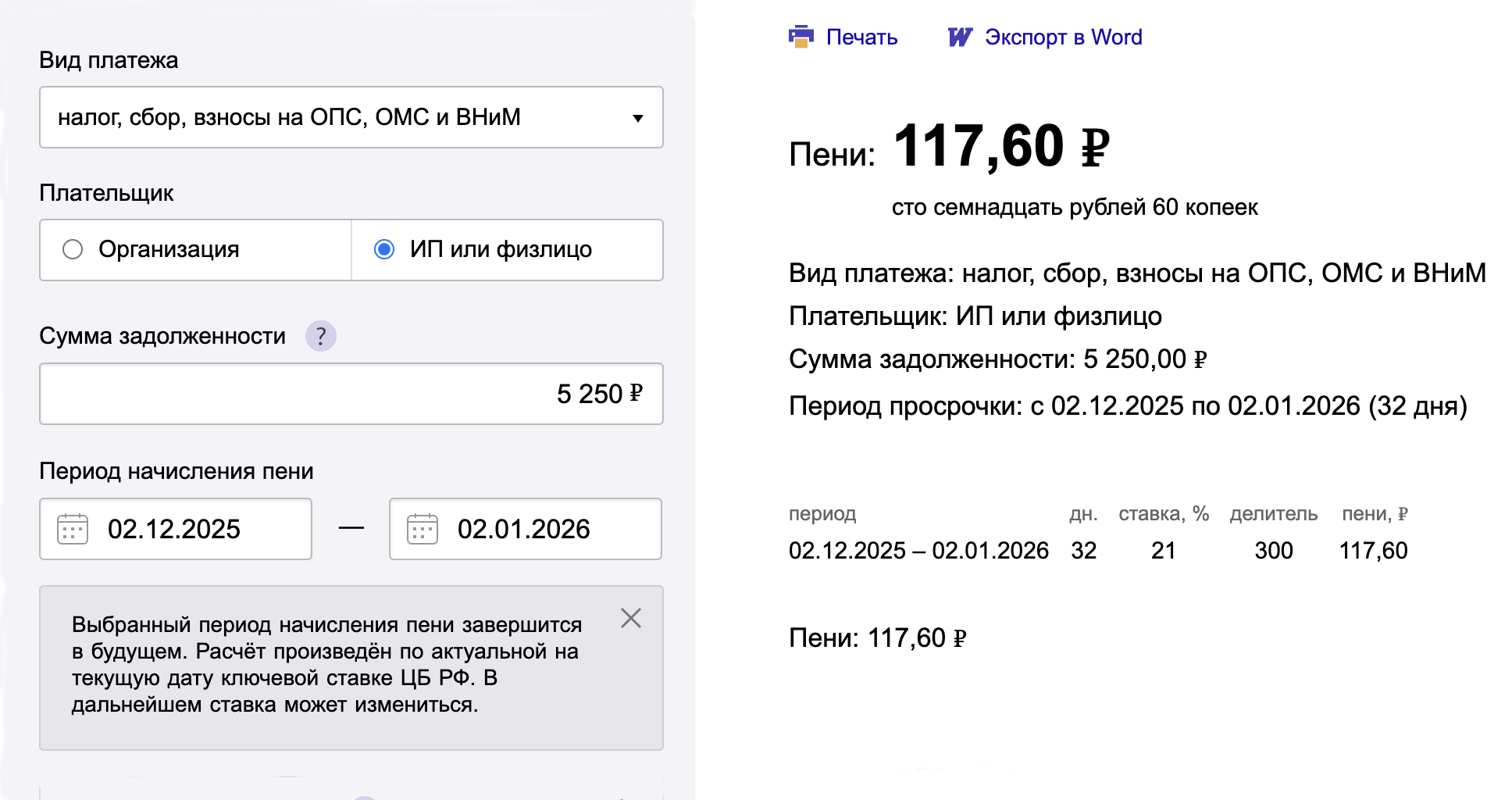Viewport: 1512px width, 800px height.
Task: Click the Плательщик: ИП или физлицо summary line
Action: tap(975, 316)
